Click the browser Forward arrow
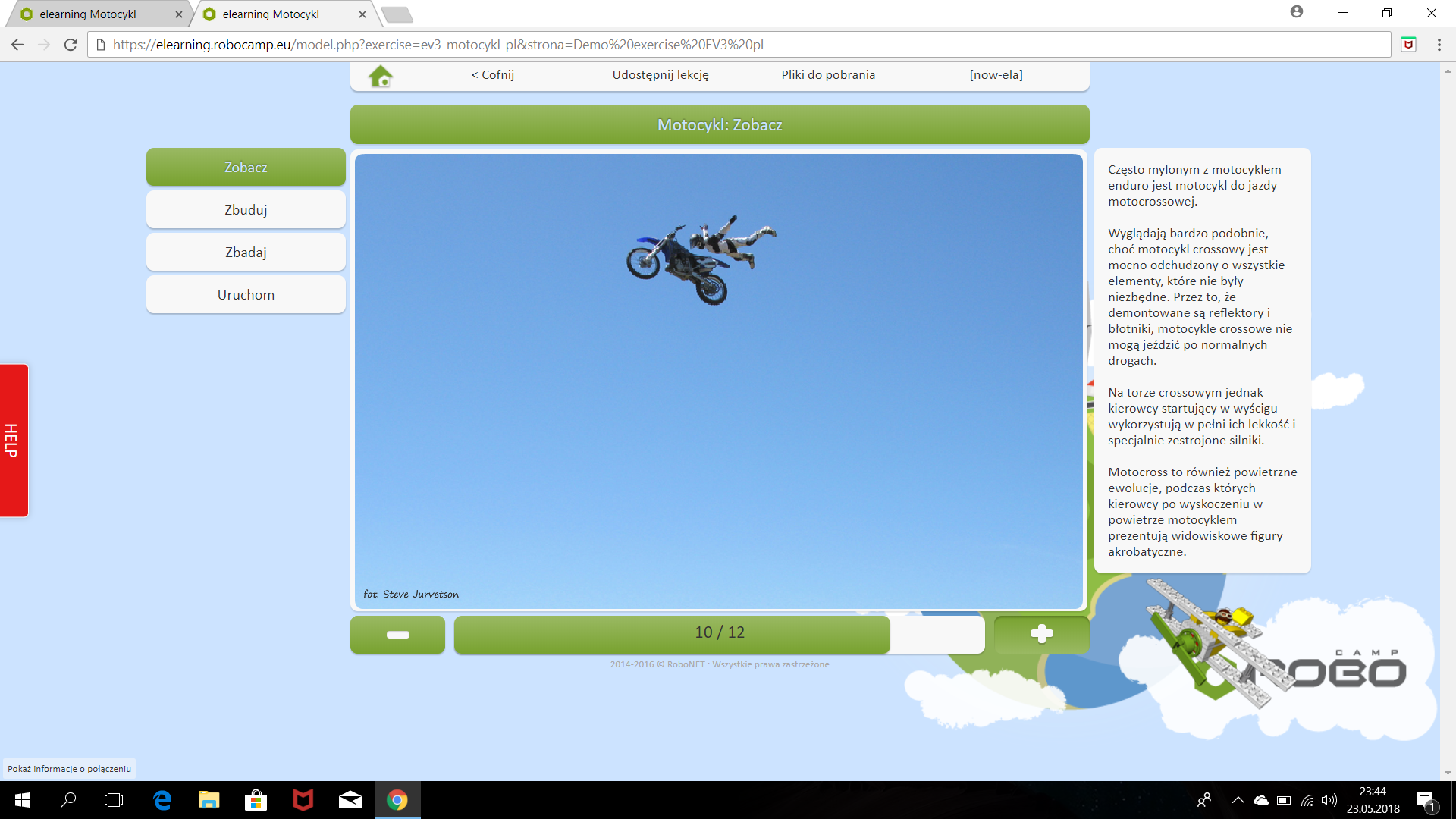Viewport: 1456px width, 819px height. 44,45
